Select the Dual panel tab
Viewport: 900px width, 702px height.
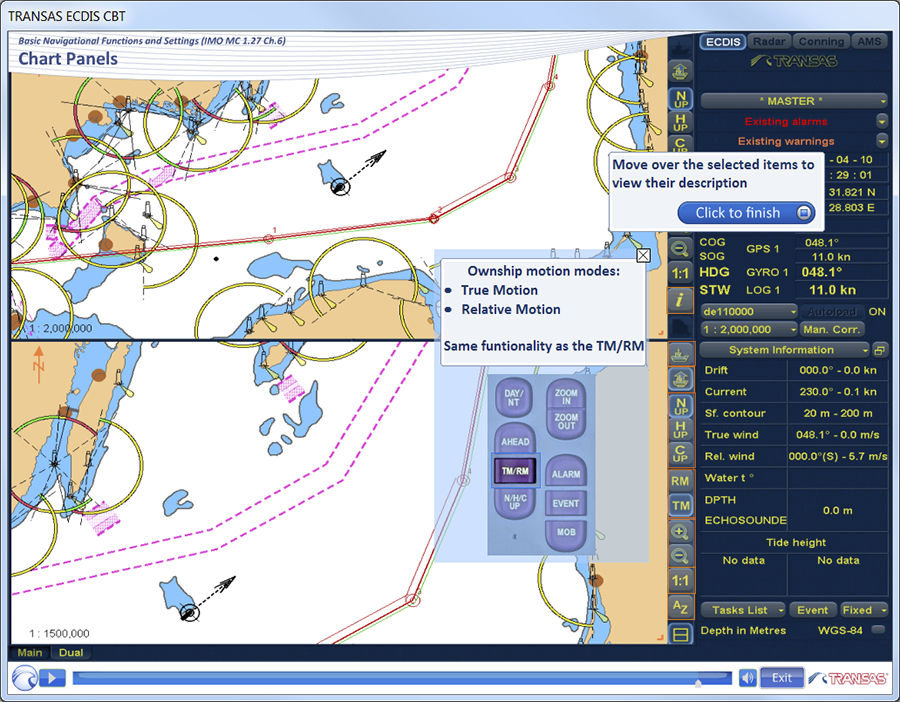pyautogui.click(x=71, y=653)
